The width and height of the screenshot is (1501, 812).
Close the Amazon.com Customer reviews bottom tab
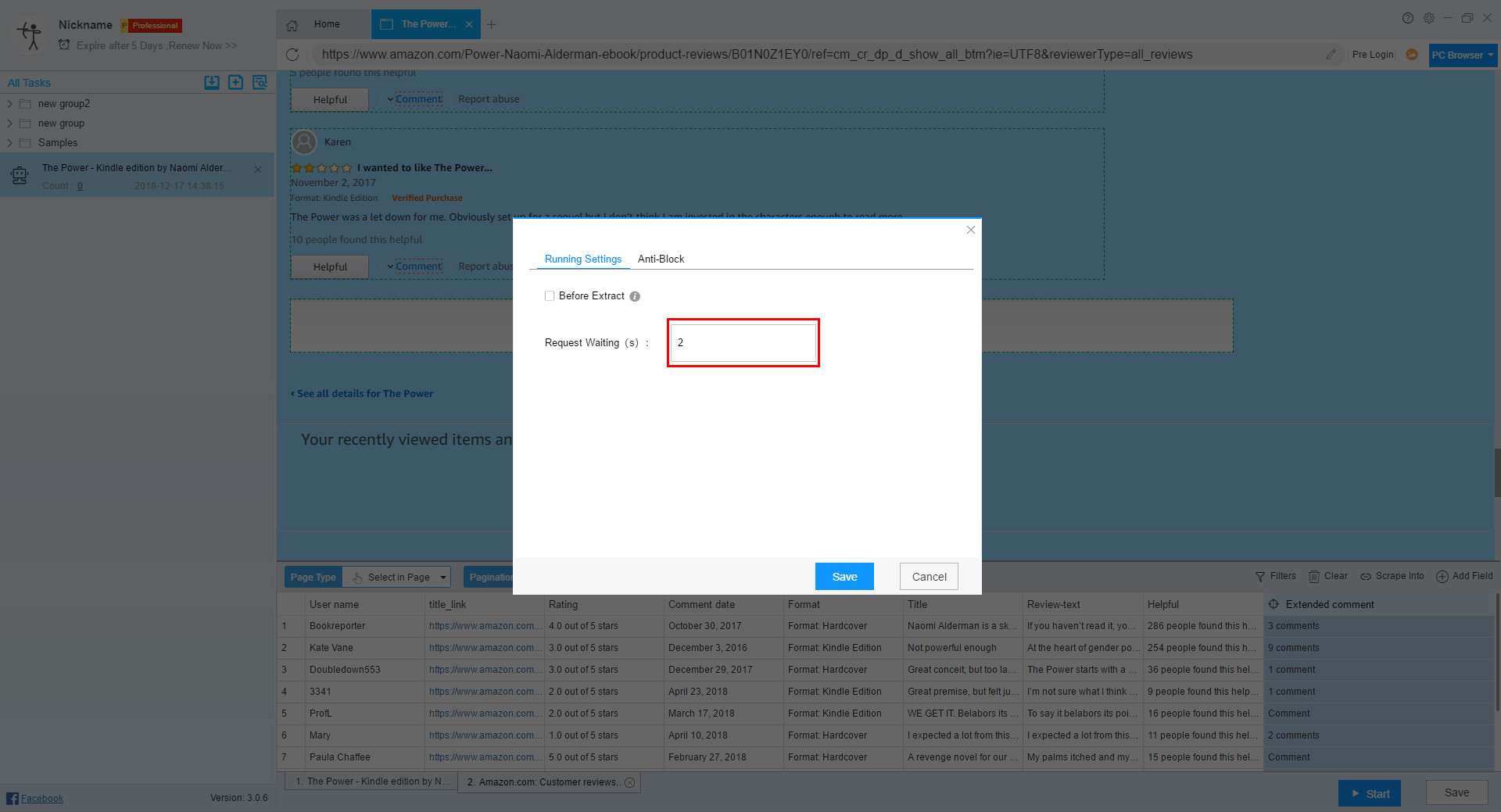(629, 782)
